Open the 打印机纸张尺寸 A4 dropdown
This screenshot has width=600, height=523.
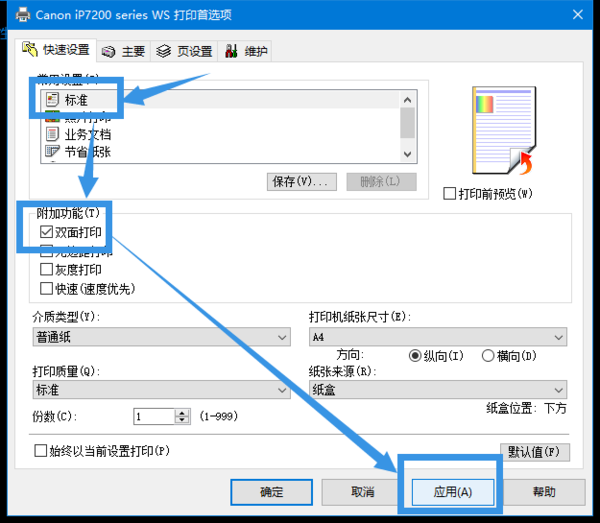[x=438, y=337]
